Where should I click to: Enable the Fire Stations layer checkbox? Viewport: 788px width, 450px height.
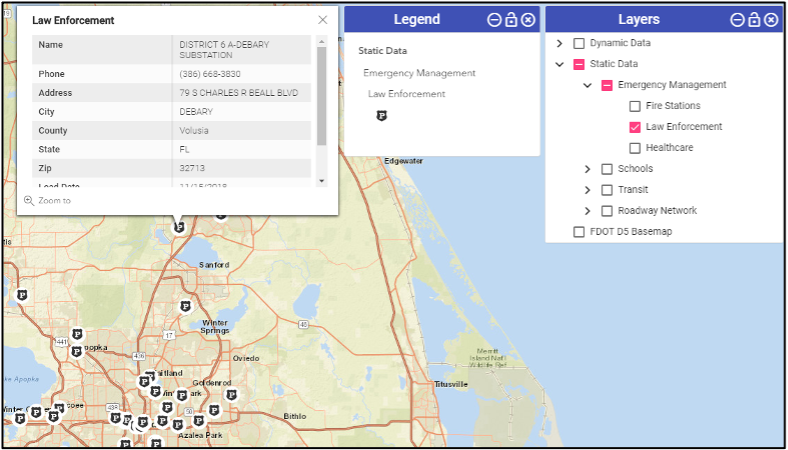pos(635,106)
